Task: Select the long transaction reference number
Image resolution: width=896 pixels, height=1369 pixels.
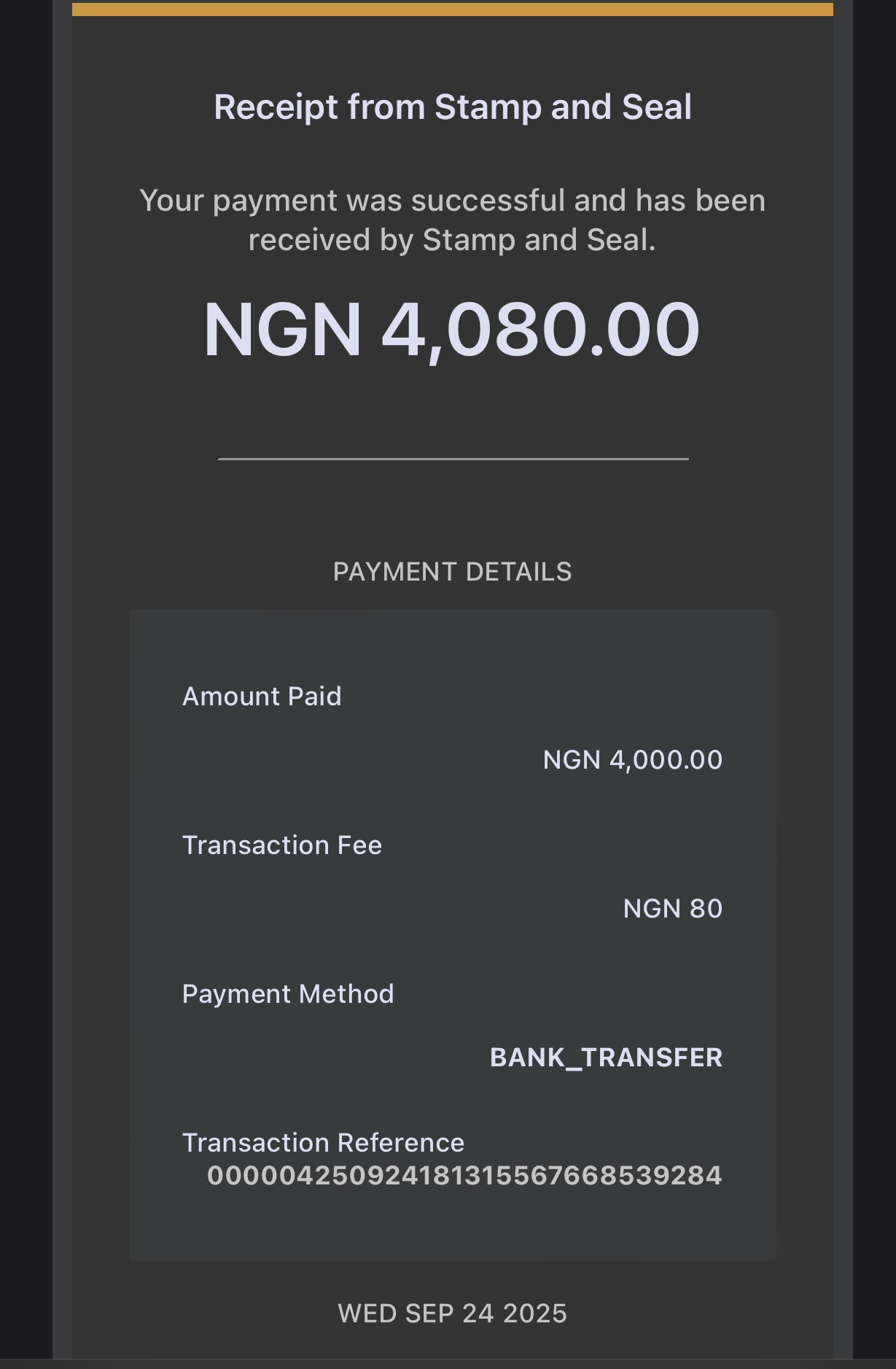Action: [464, 1176]
